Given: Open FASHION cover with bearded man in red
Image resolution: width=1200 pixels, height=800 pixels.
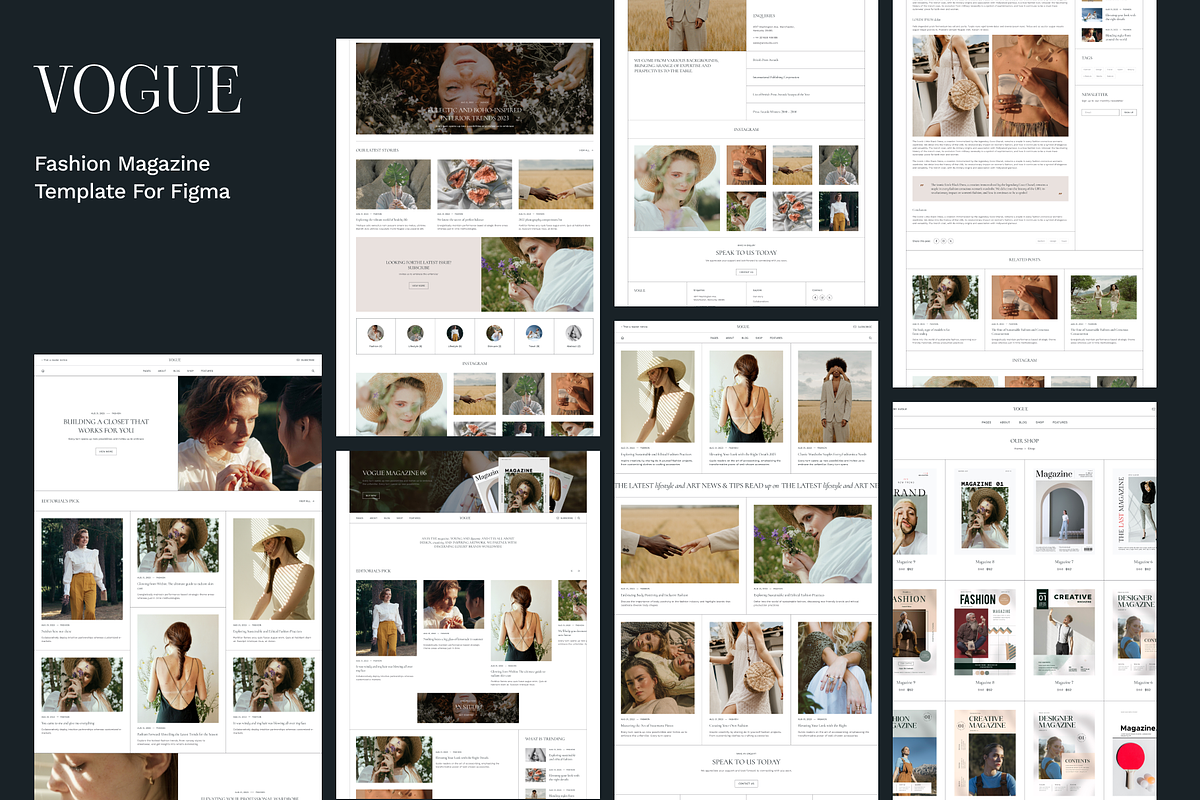Looking at the screenshot, I should pos(985,632).
